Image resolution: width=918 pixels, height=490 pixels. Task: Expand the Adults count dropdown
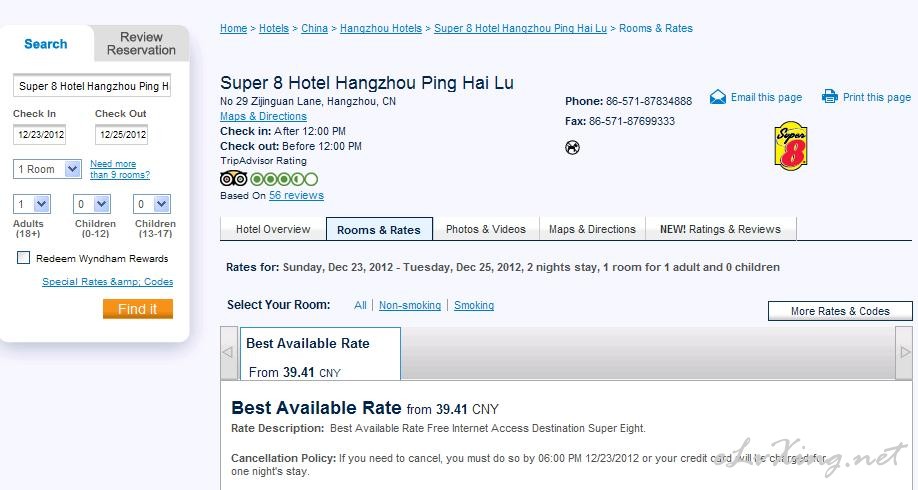tap(32, 204)
